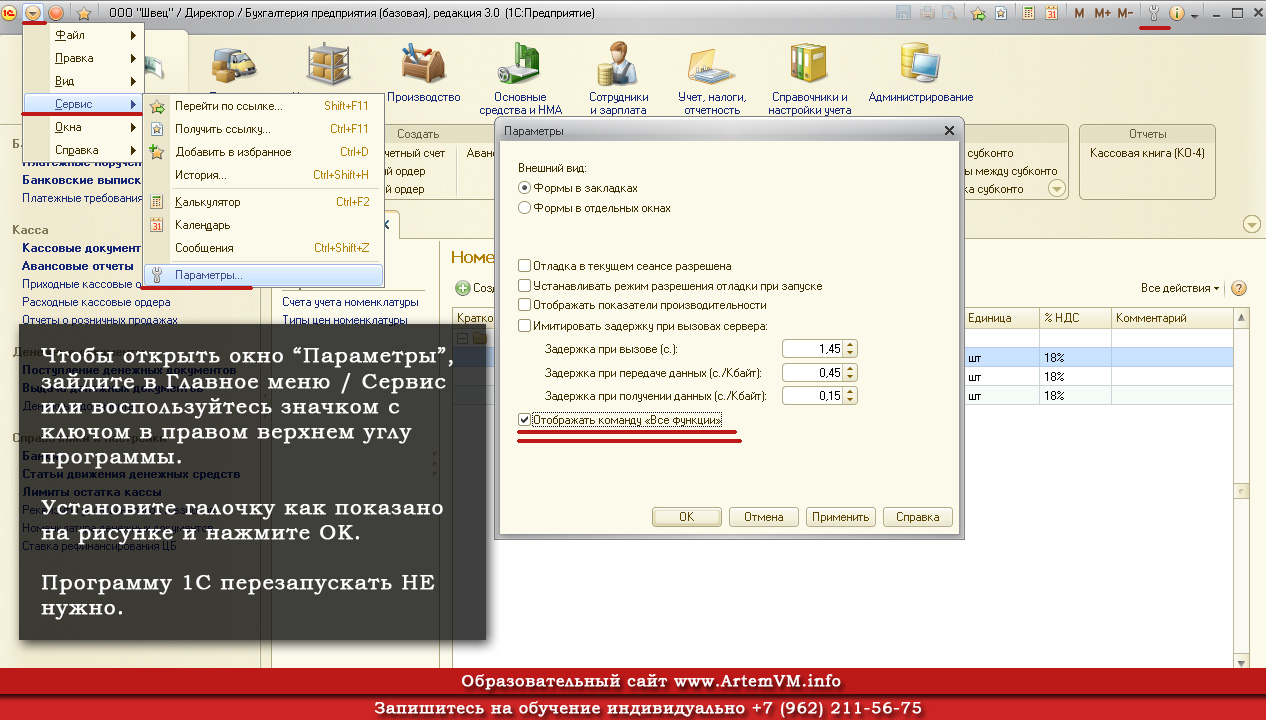Screen dimensions: 1266x720
Task: Confirm the Параметры dialog with OK
Action: tap(686, 517)
